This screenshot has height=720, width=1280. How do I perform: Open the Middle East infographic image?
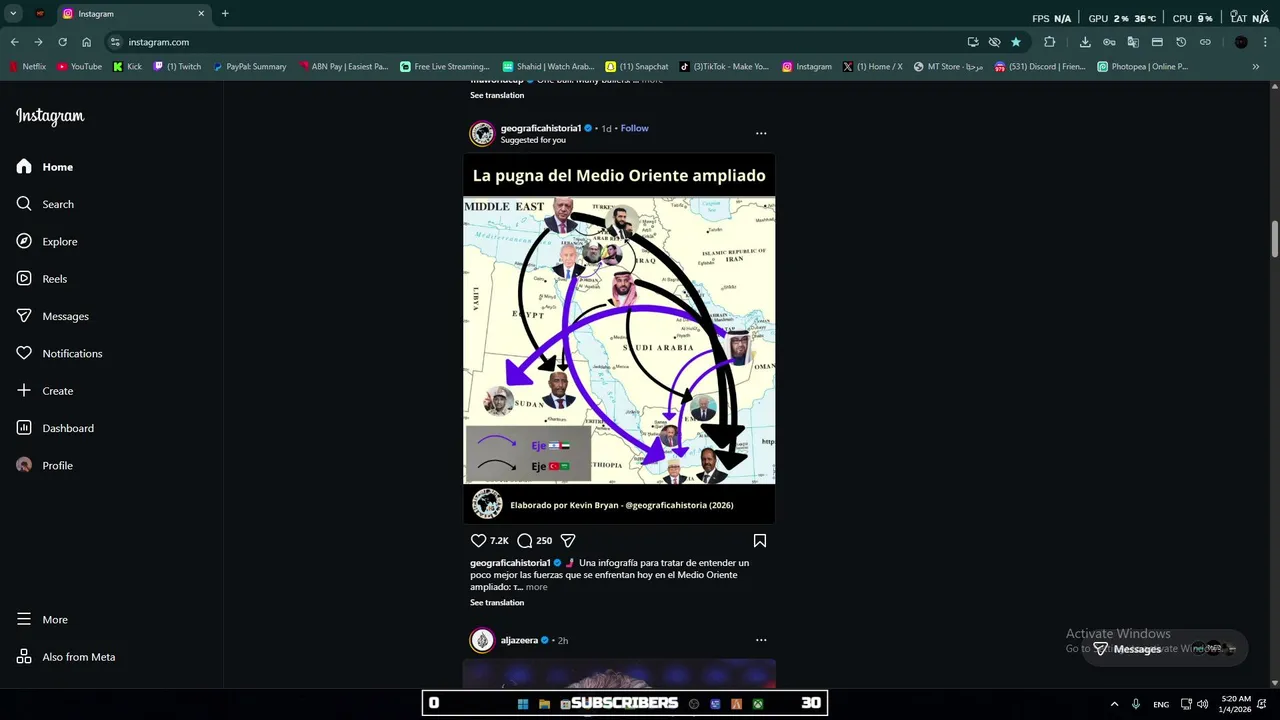[x=619, y=339]
